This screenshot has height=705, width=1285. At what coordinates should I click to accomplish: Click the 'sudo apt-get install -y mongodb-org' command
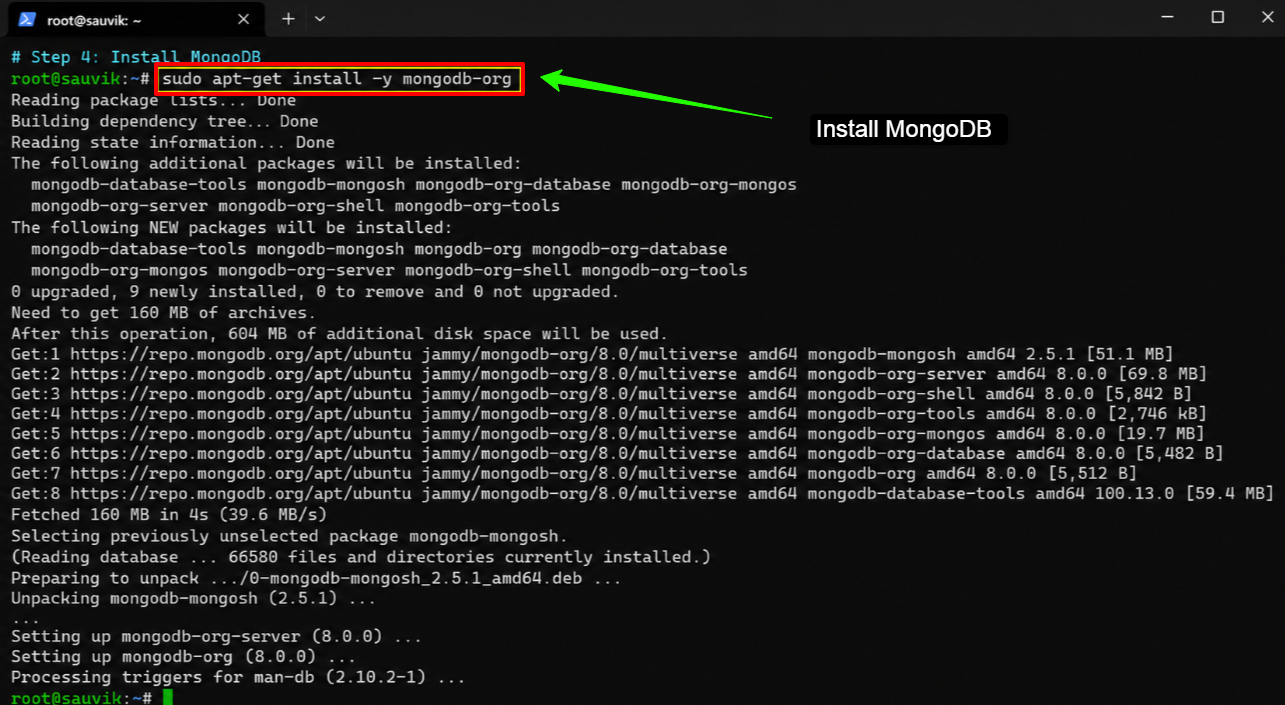pyautogui.click(x=338, y=79)
